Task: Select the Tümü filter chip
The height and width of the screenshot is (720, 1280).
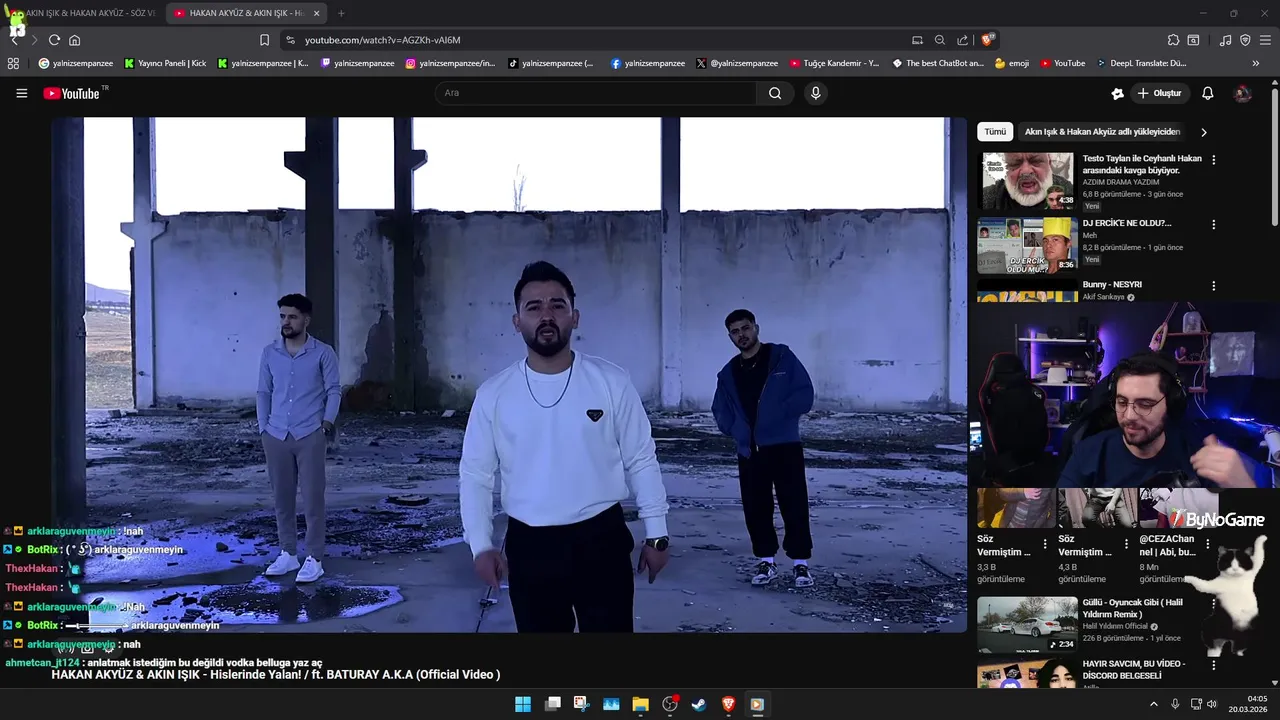Action: tap(995, 132)
